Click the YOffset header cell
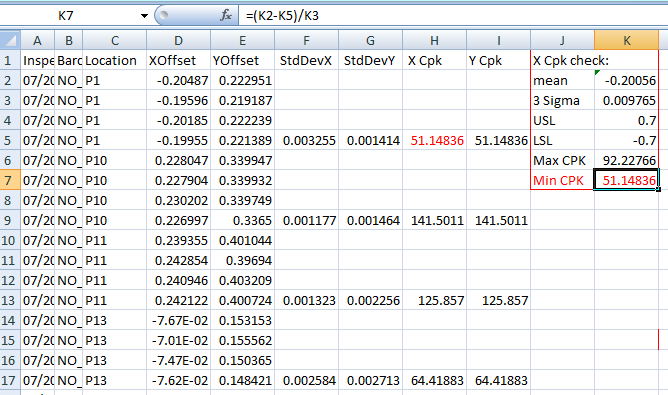668x395 pixels. (242, 61)
